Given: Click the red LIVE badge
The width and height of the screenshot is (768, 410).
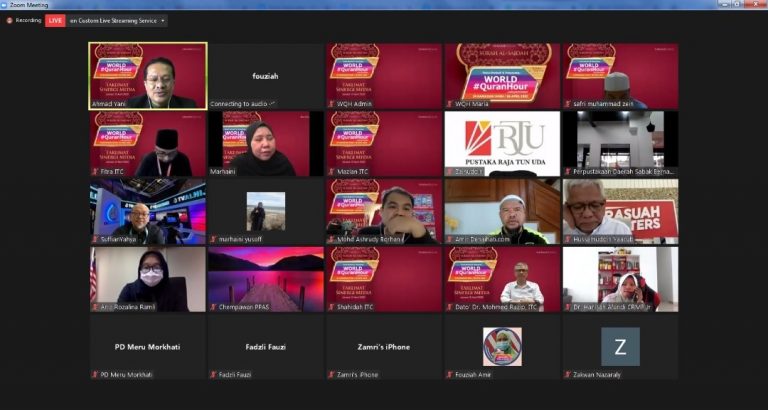Looking at the screenshot, I should tap(55, 21).
